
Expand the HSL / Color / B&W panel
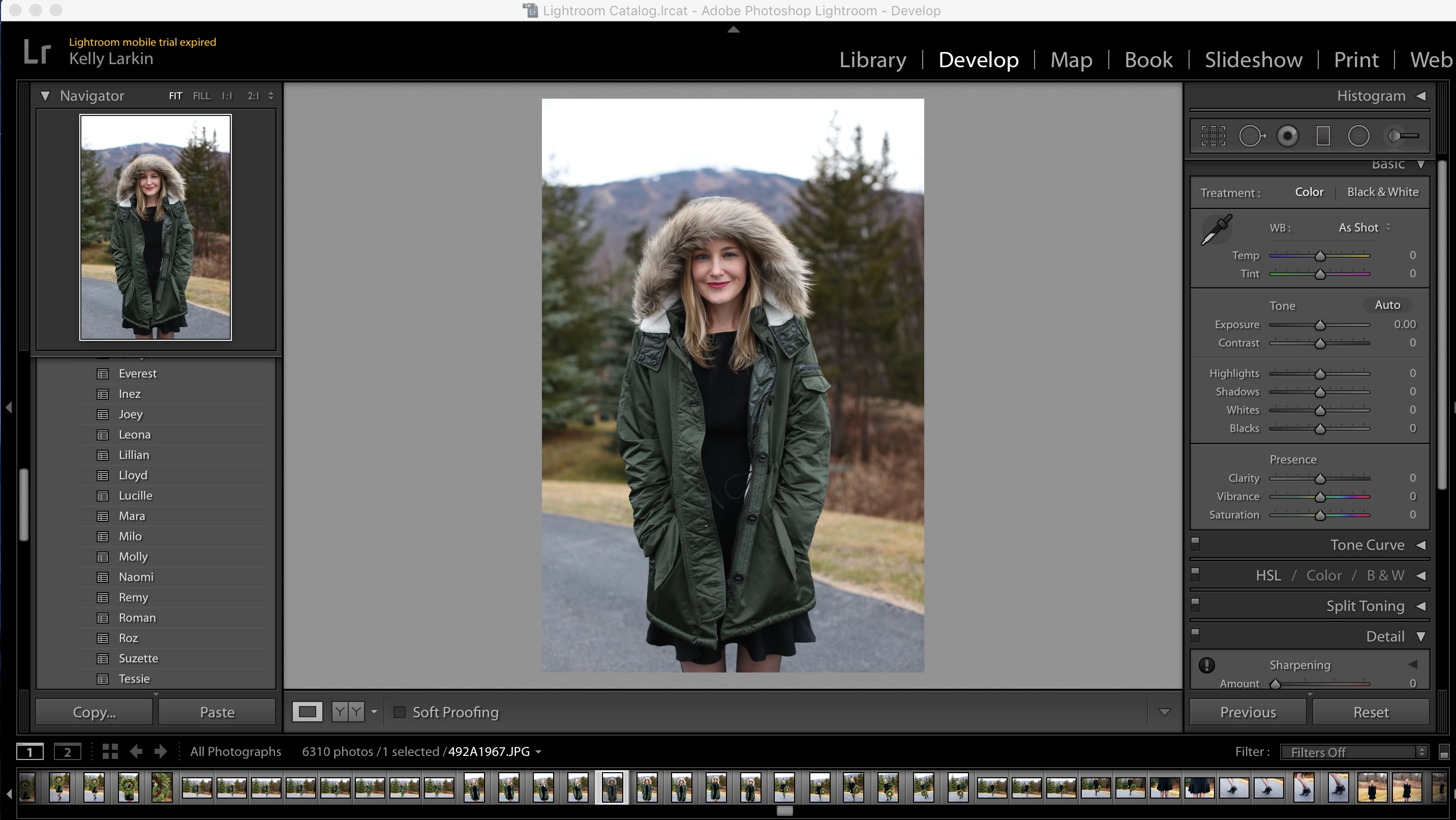[1421, 575]
